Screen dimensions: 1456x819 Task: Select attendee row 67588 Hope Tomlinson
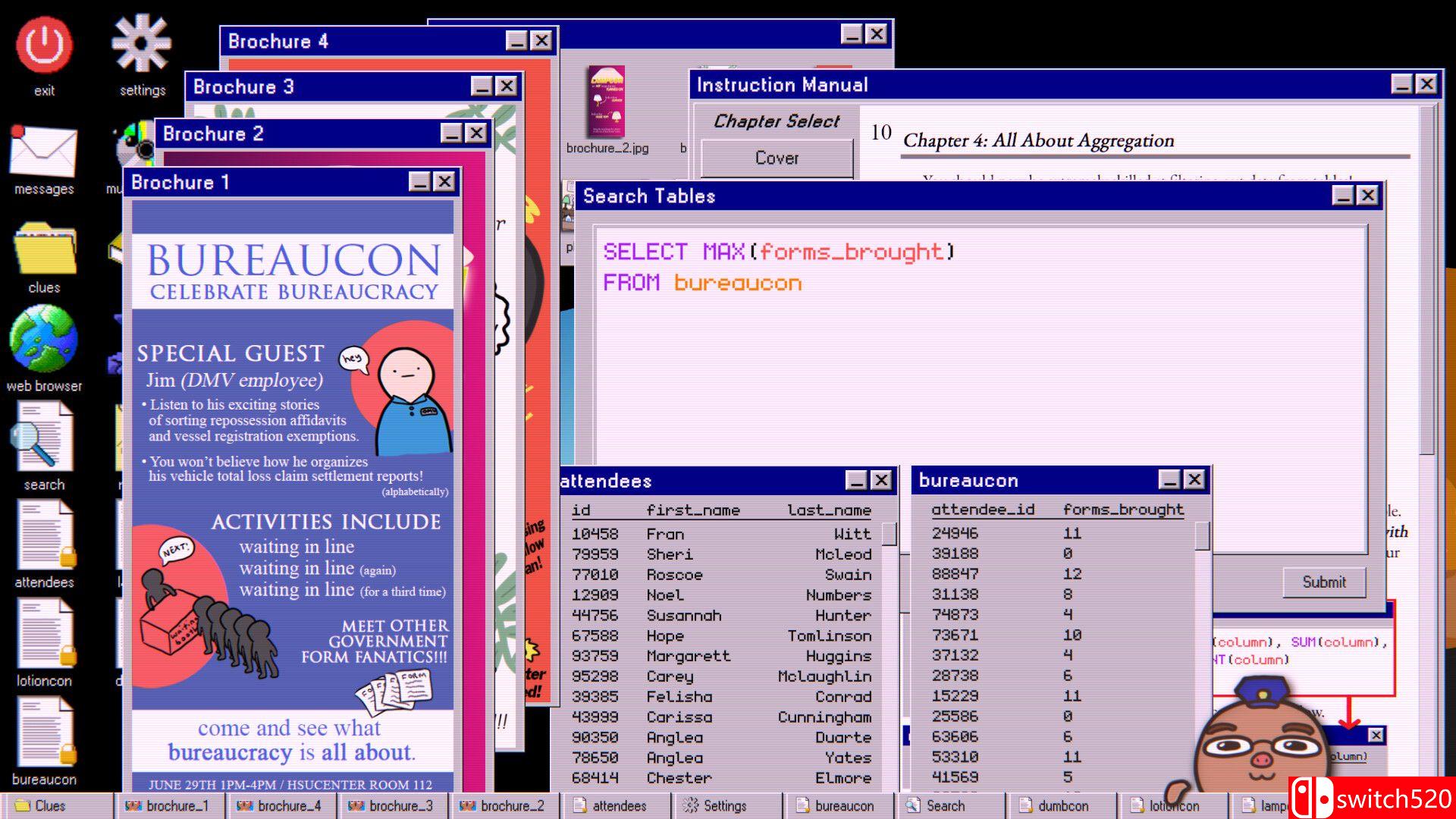tap(721, 635)
